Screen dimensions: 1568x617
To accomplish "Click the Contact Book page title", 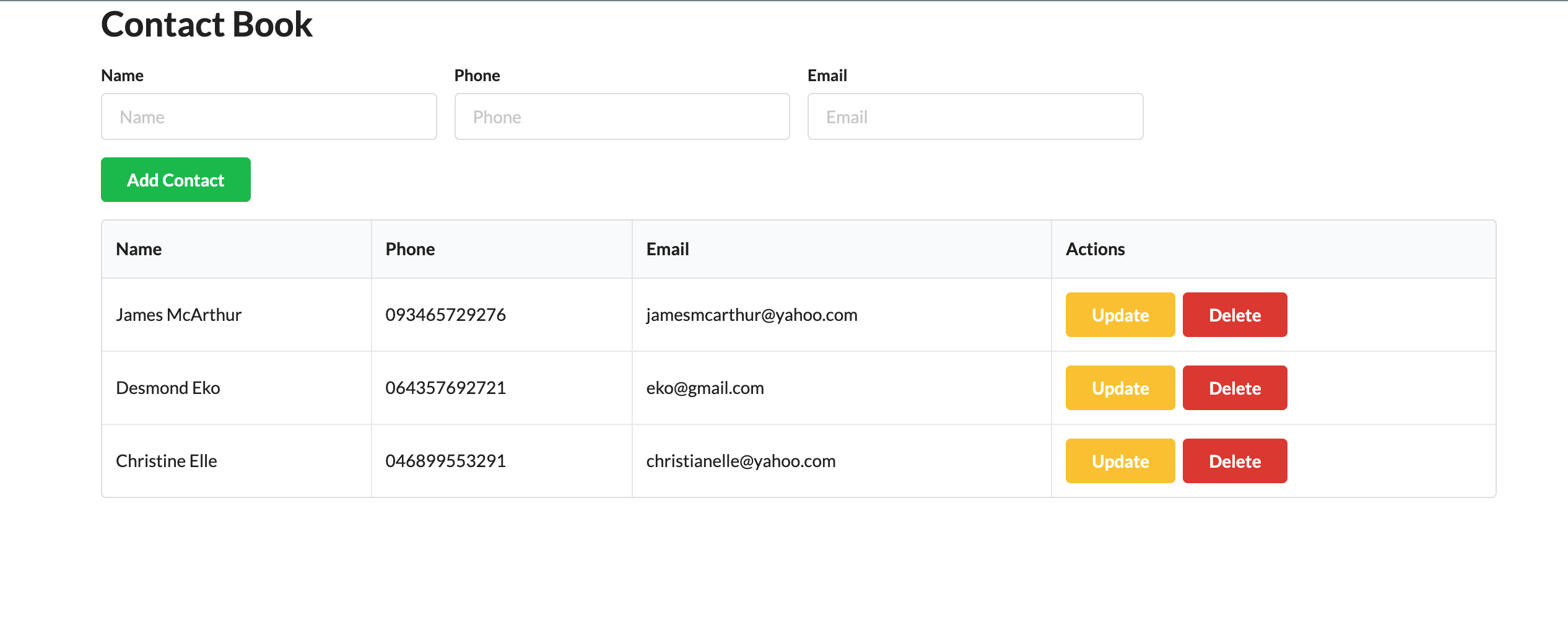I will (206, 24).
